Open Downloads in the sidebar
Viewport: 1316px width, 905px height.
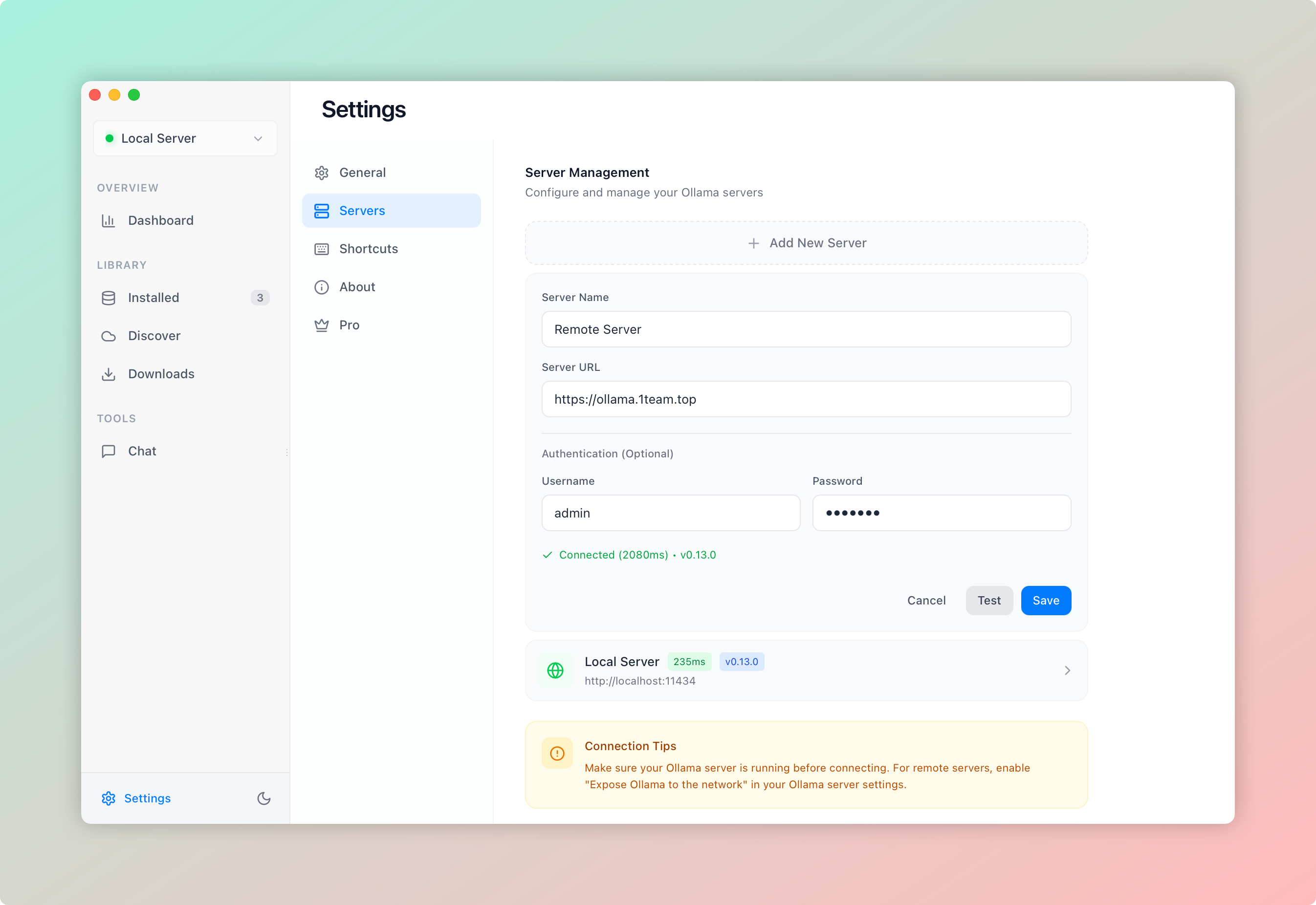click(x=185, y=374)
